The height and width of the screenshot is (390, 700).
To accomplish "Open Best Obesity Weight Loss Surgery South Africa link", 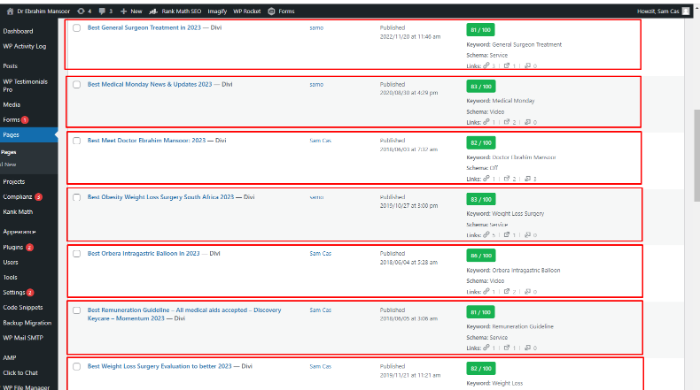I will click(160, 197).
